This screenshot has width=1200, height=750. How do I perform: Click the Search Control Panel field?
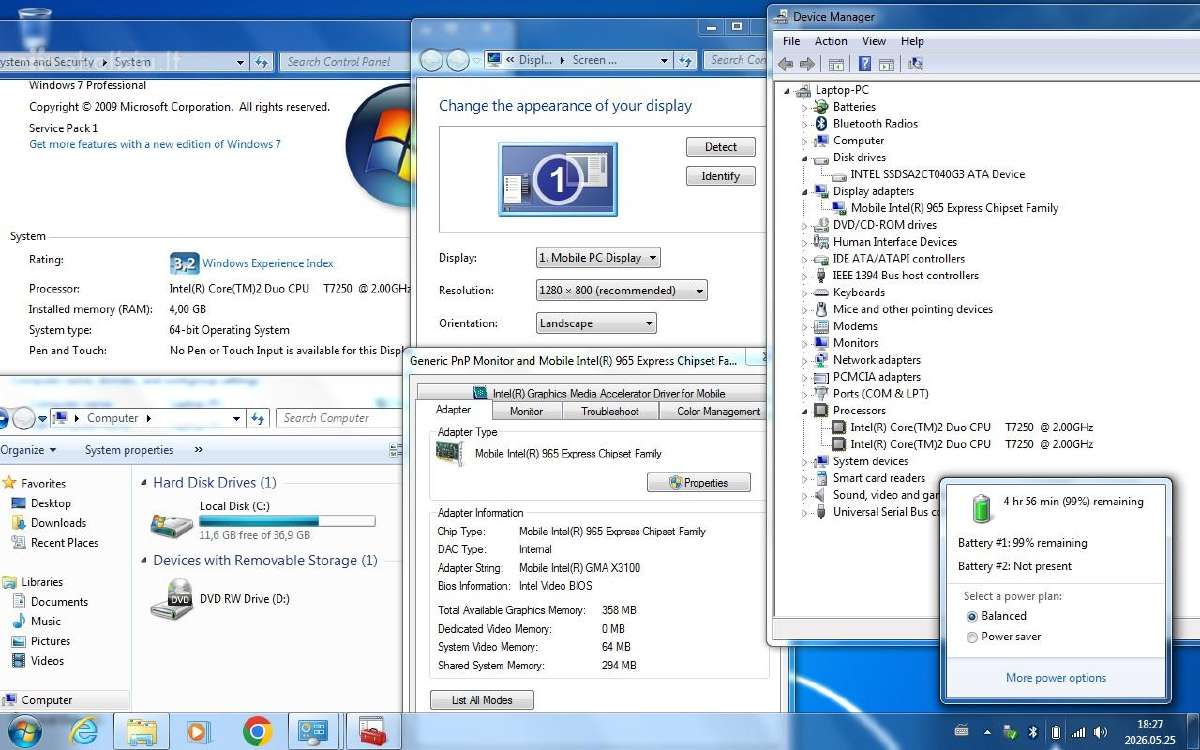[343, 62]
